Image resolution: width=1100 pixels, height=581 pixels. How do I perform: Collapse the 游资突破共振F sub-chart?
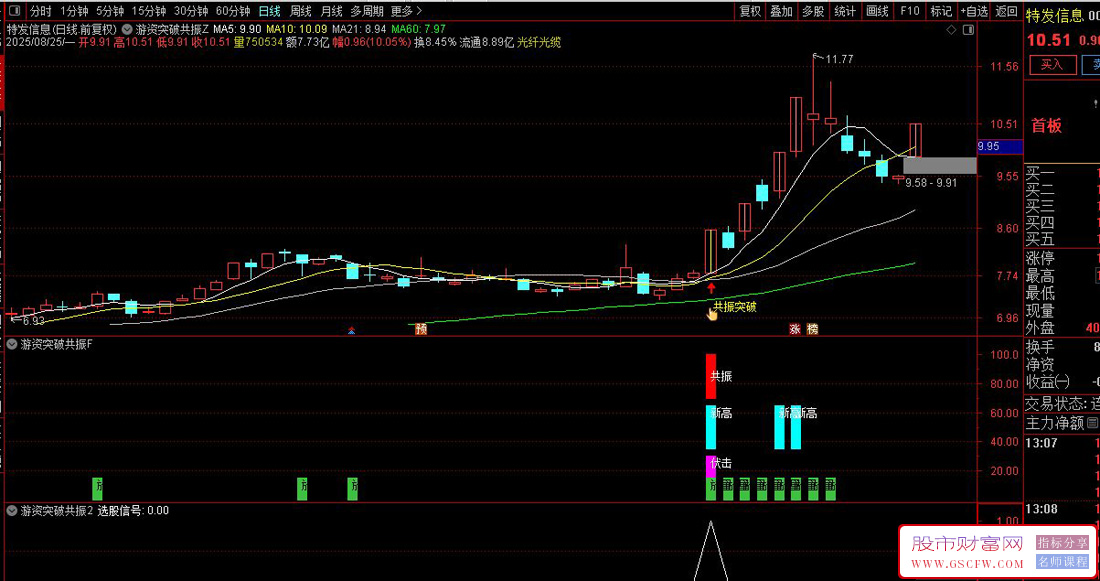coord(12,345)
